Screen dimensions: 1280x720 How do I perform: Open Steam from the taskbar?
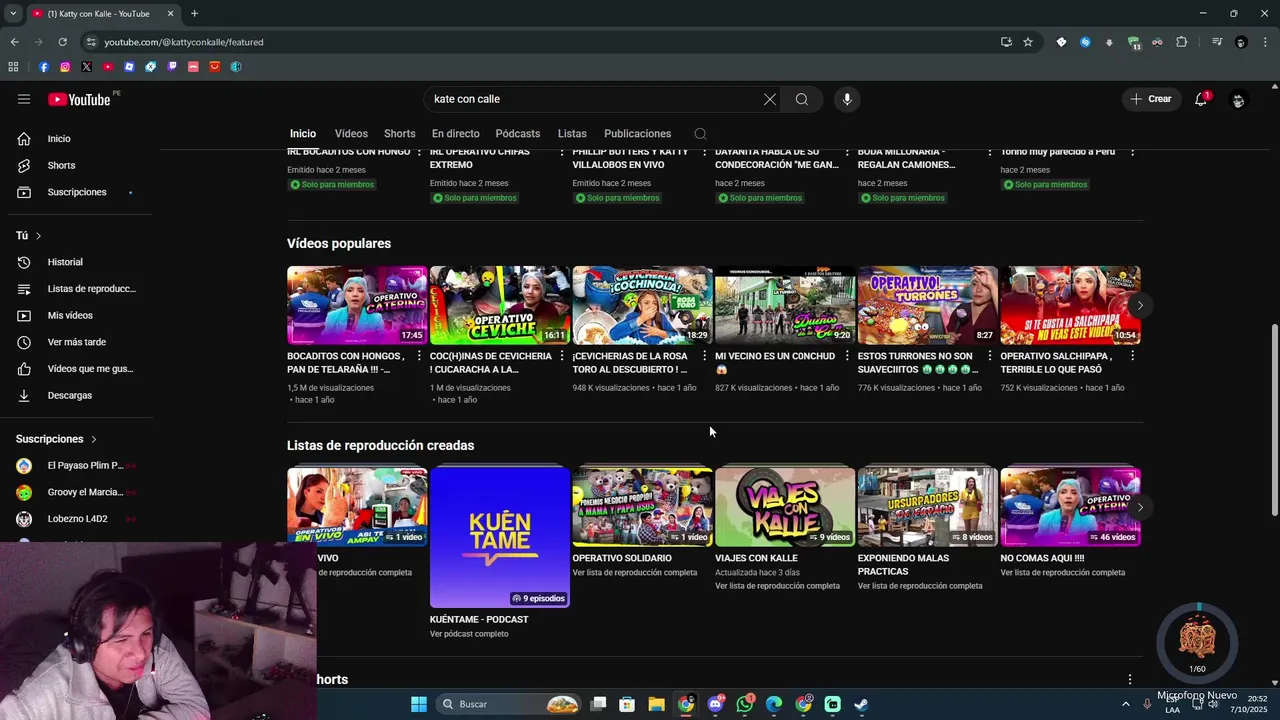click(x=861, y=704)
